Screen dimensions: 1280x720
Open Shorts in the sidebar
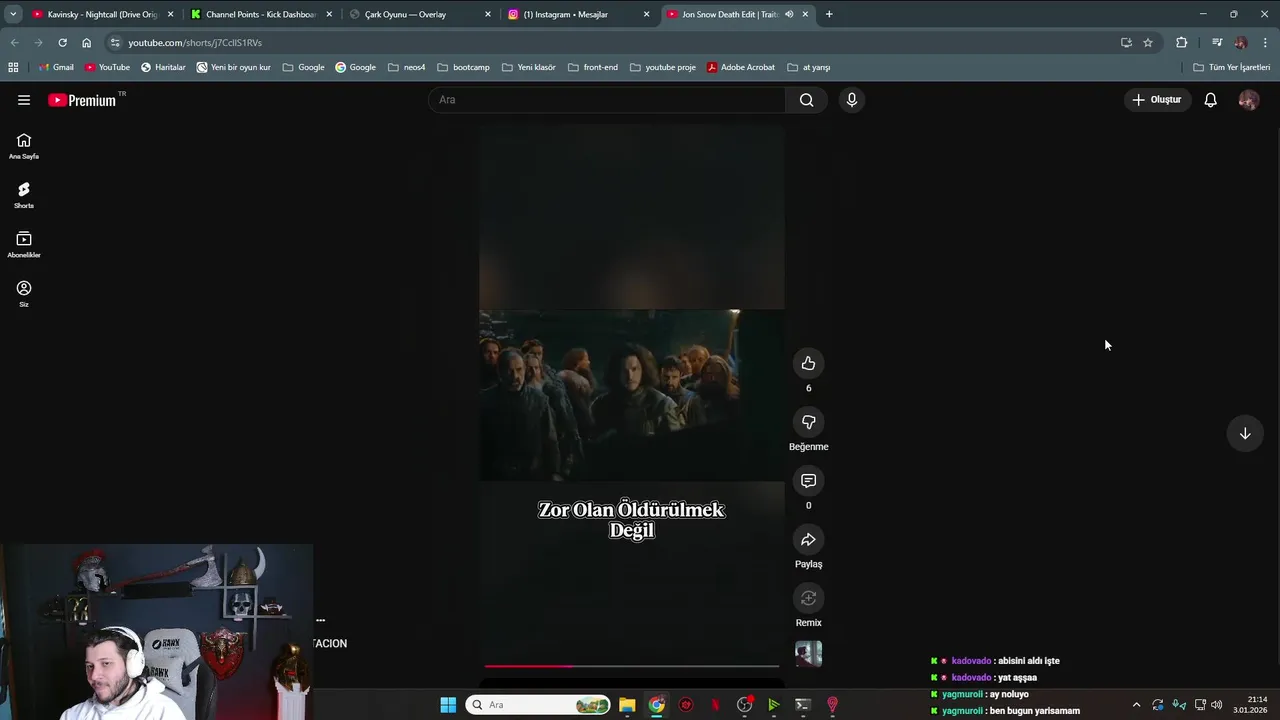pyautogui.click(x=24, y=195)
